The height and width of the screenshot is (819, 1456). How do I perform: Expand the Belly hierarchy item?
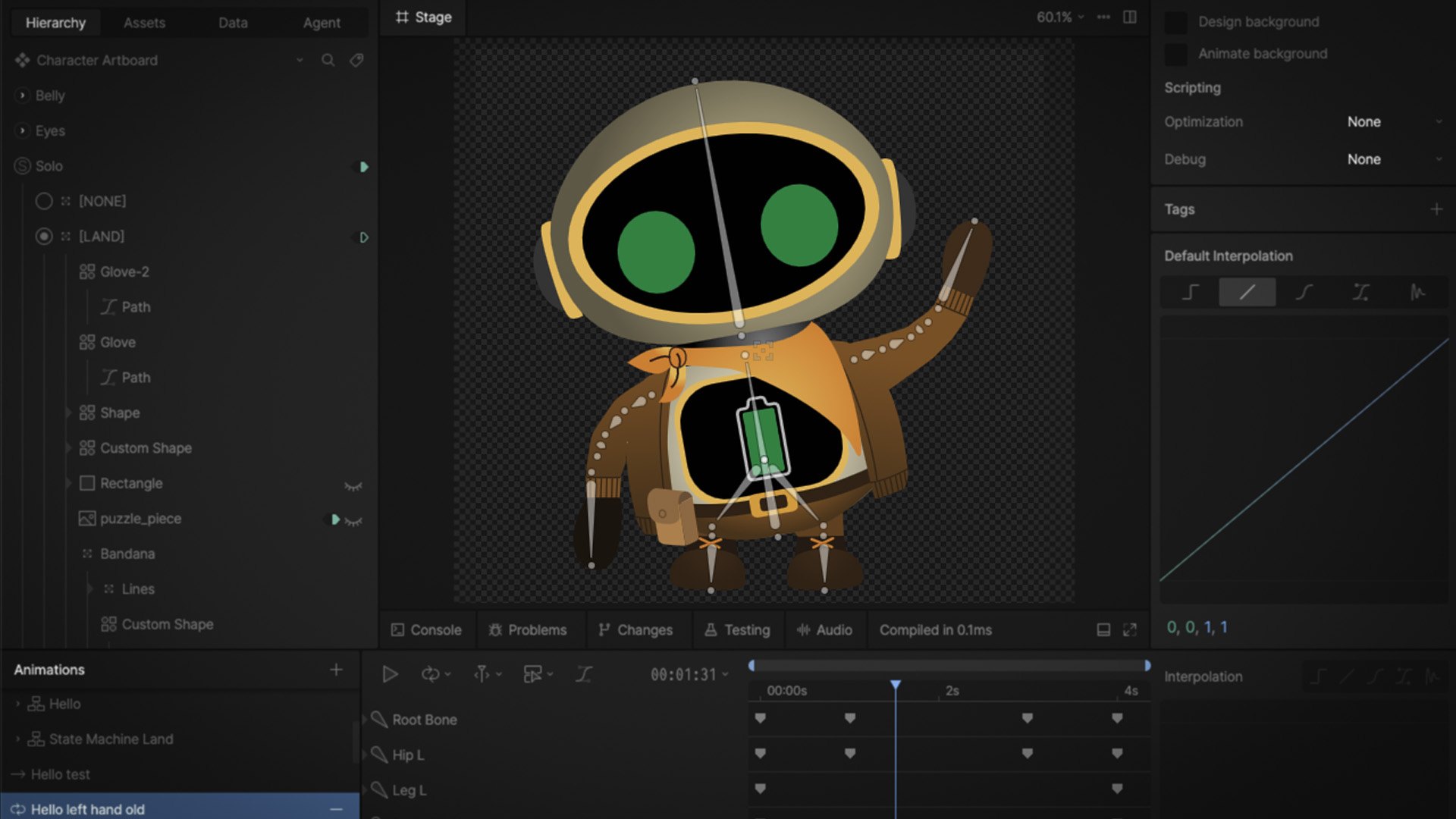point(22,96)
